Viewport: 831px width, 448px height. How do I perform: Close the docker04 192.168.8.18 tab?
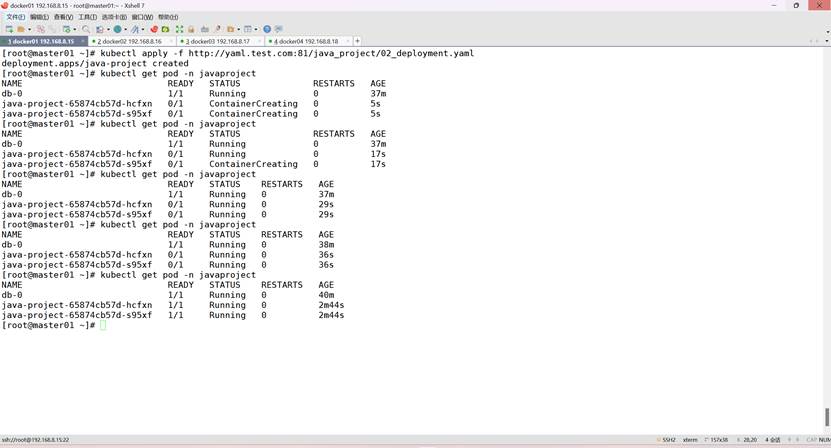point(348,41)
